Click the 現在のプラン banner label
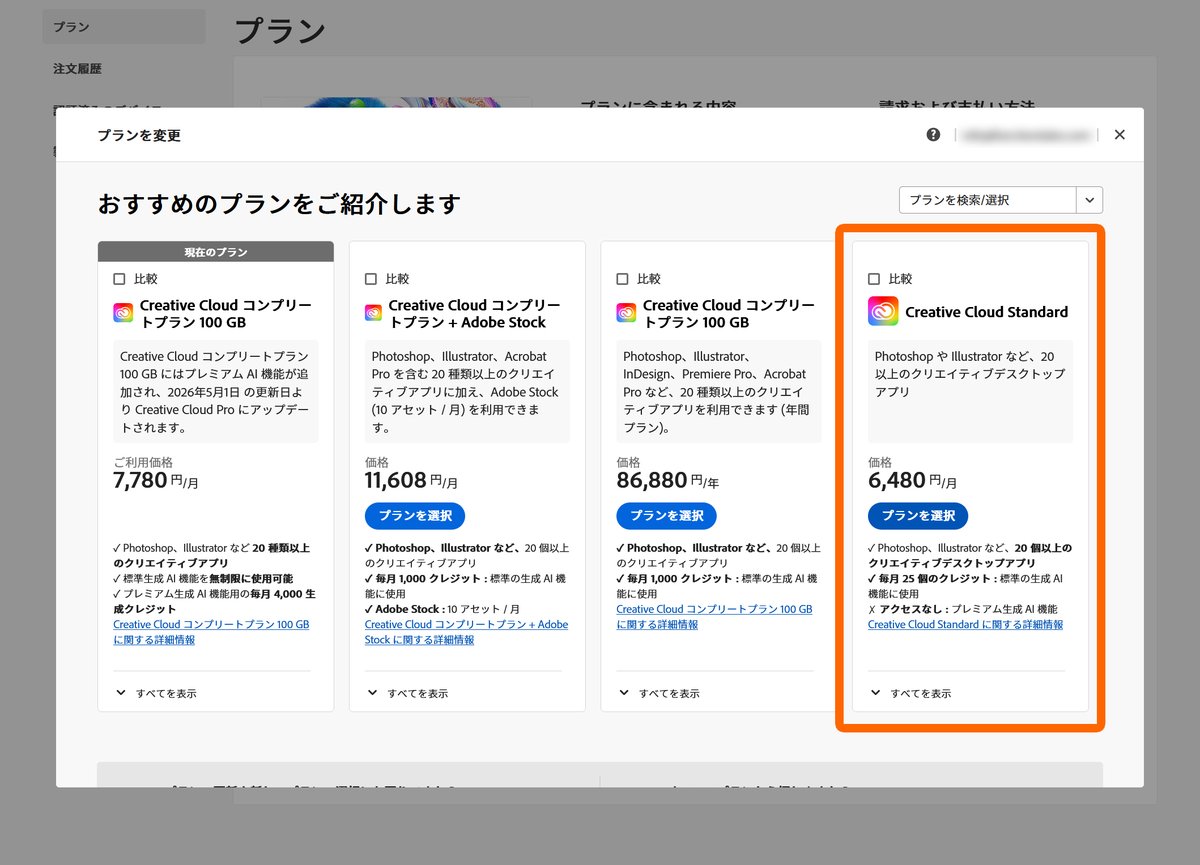 (x=215, y=252)
